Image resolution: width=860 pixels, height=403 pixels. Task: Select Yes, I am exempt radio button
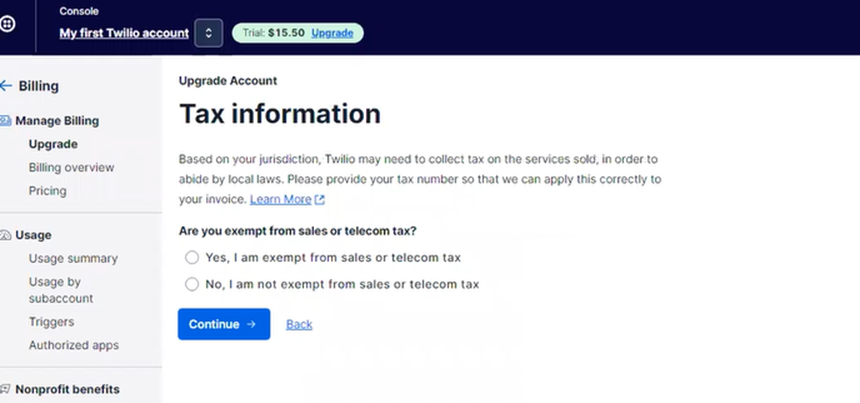pos(191,257)
